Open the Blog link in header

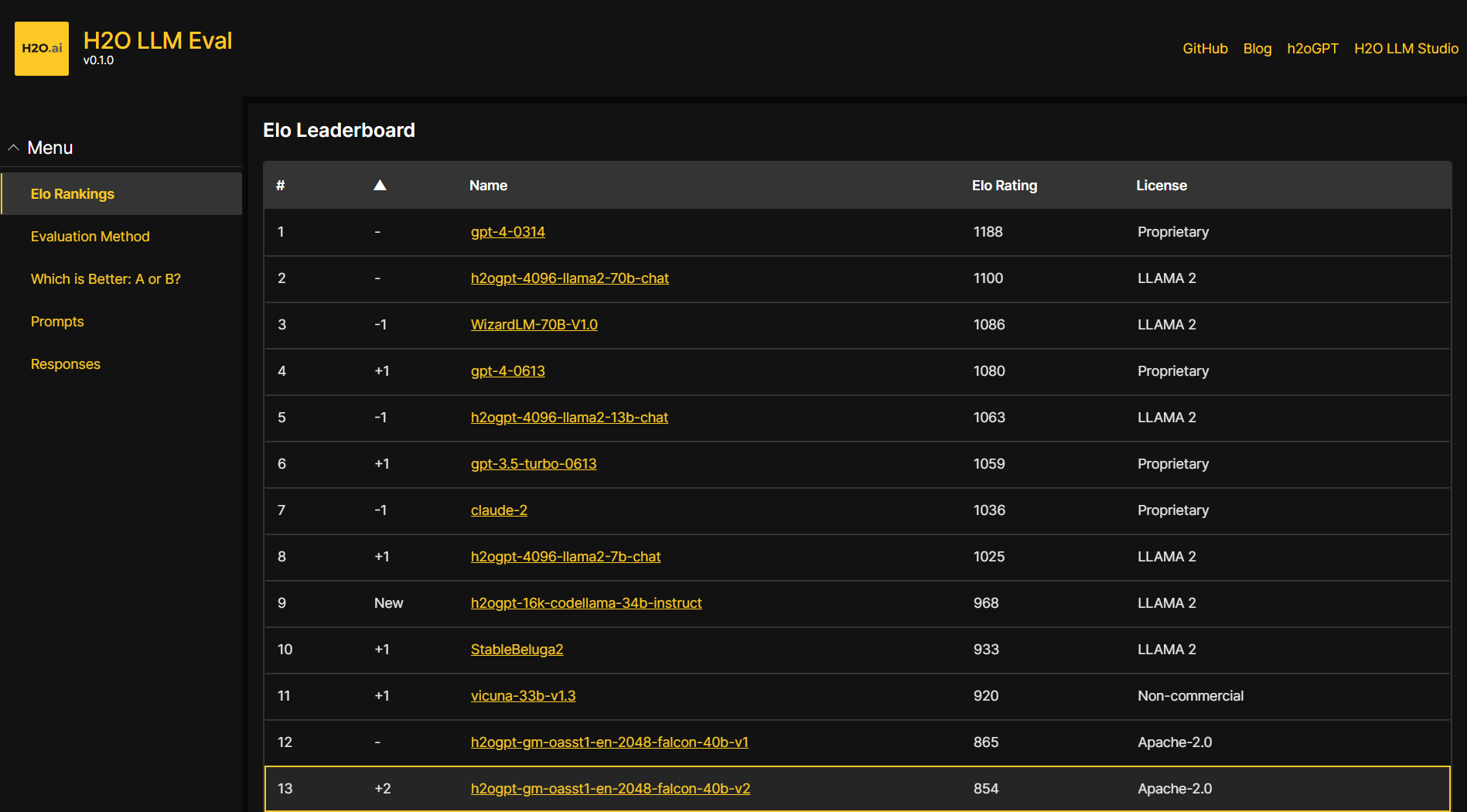(x=1257, y=49)
